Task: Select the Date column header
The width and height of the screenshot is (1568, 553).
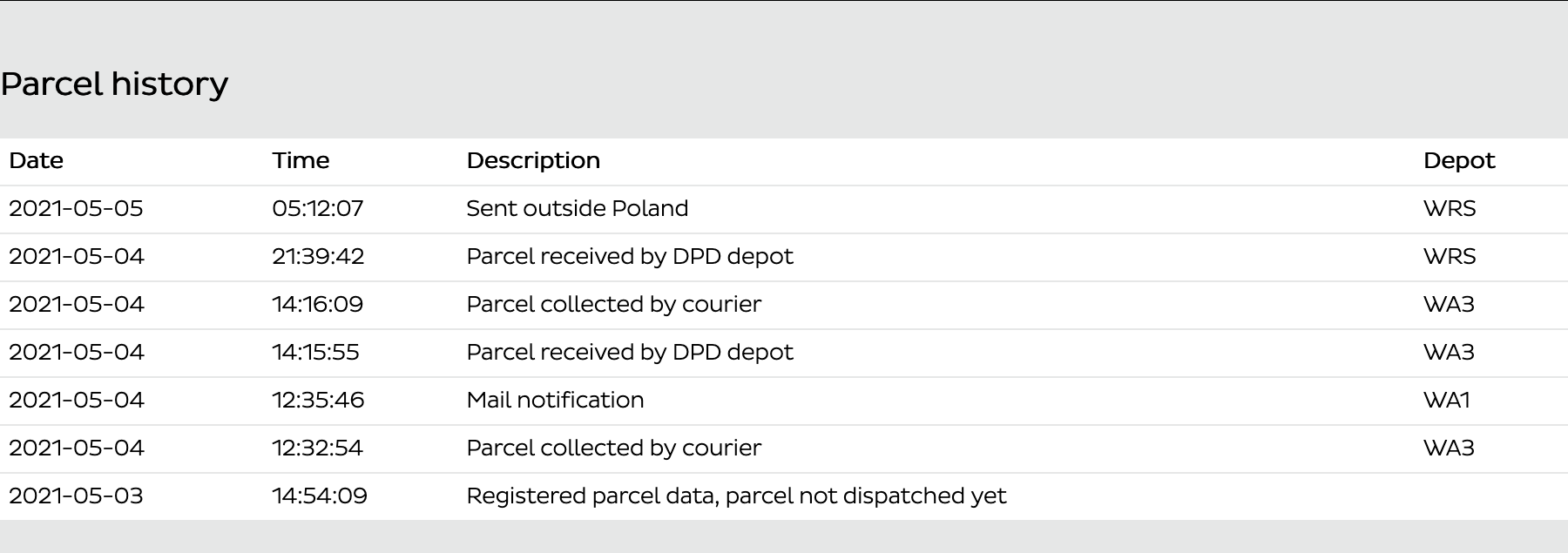Action: [36, 160]
